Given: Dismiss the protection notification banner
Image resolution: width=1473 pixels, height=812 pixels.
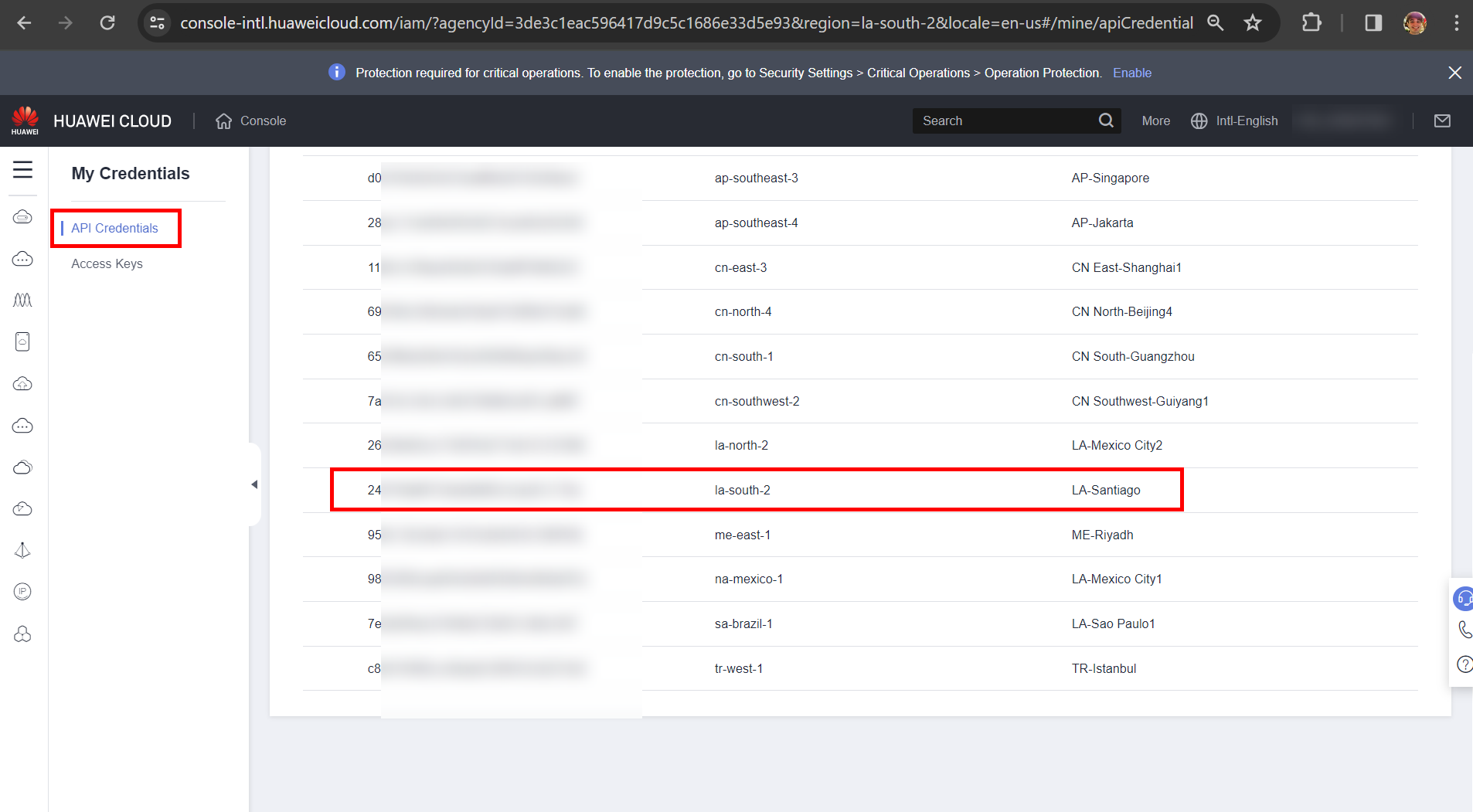Looking at the screenshot, I should click(1454, 73).
